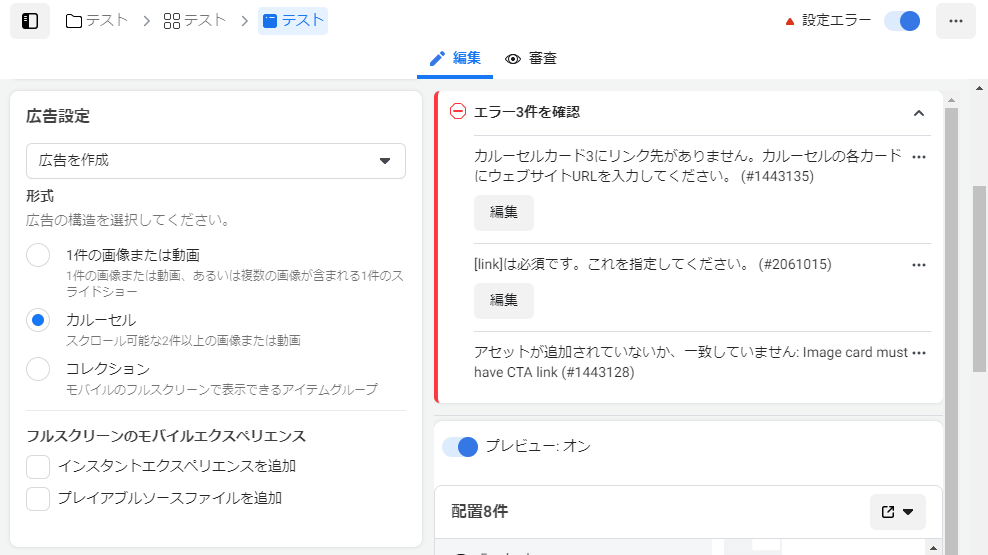
Task: Turn off the プレビュー toggle
Action: click(x=460, y=447)
